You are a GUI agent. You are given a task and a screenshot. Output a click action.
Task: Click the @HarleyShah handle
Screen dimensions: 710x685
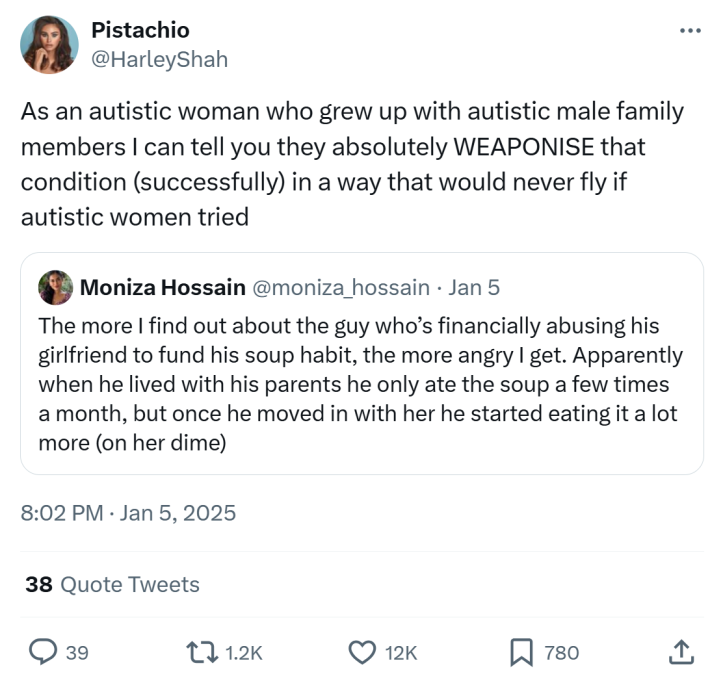[x=160, y=59]
